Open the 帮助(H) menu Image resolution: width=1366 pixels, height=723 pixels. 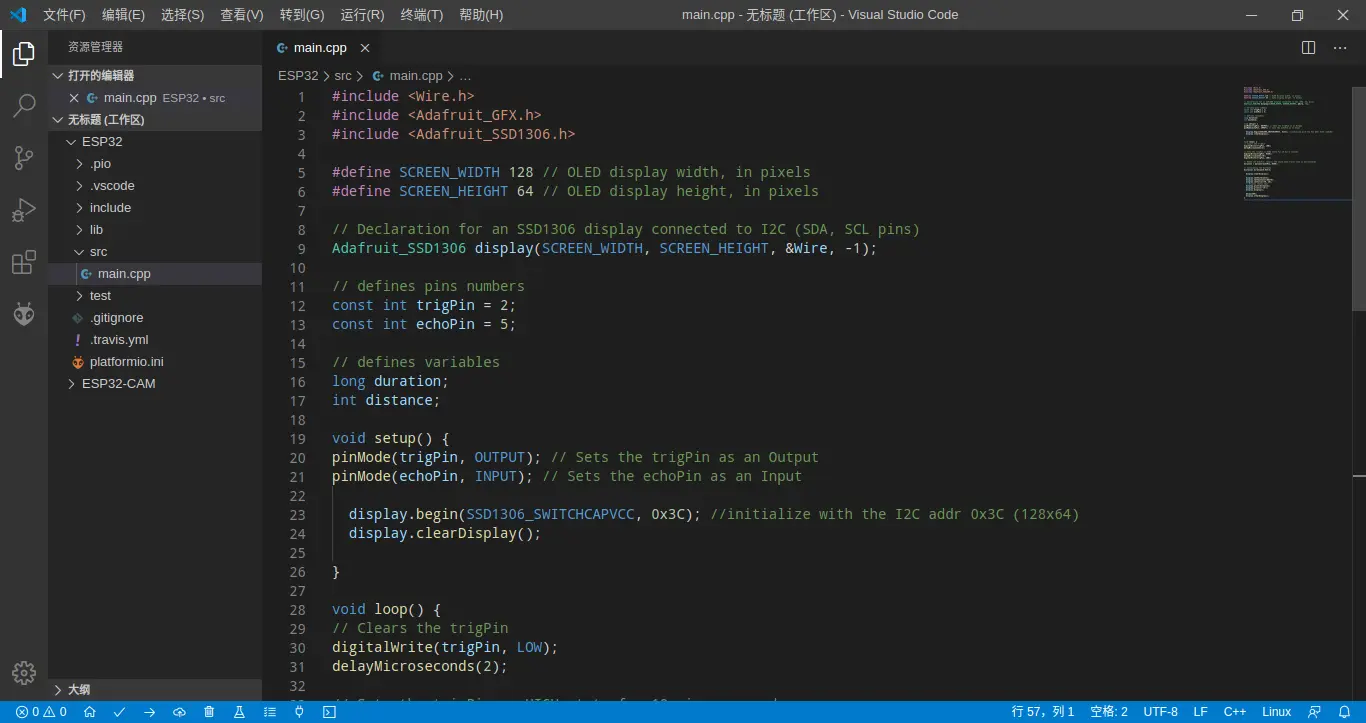pyautogui.click(x=481, y=15)
